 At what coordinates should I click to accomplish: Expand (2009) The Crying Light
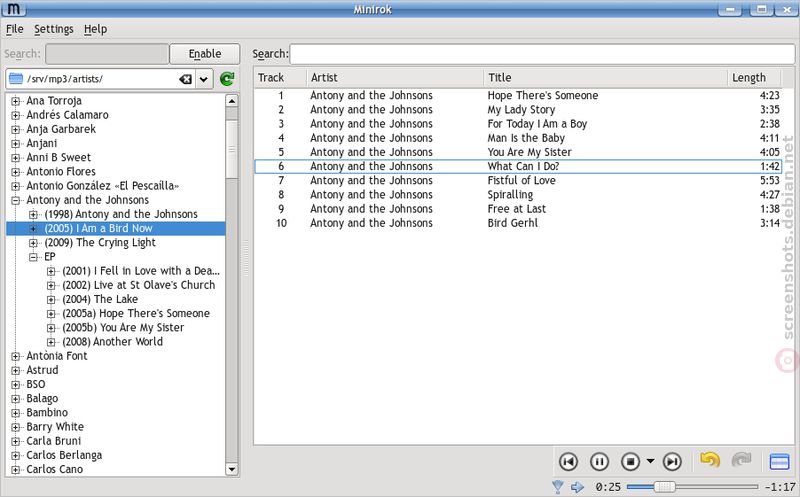pyautogui.click(x=33, y=243)
